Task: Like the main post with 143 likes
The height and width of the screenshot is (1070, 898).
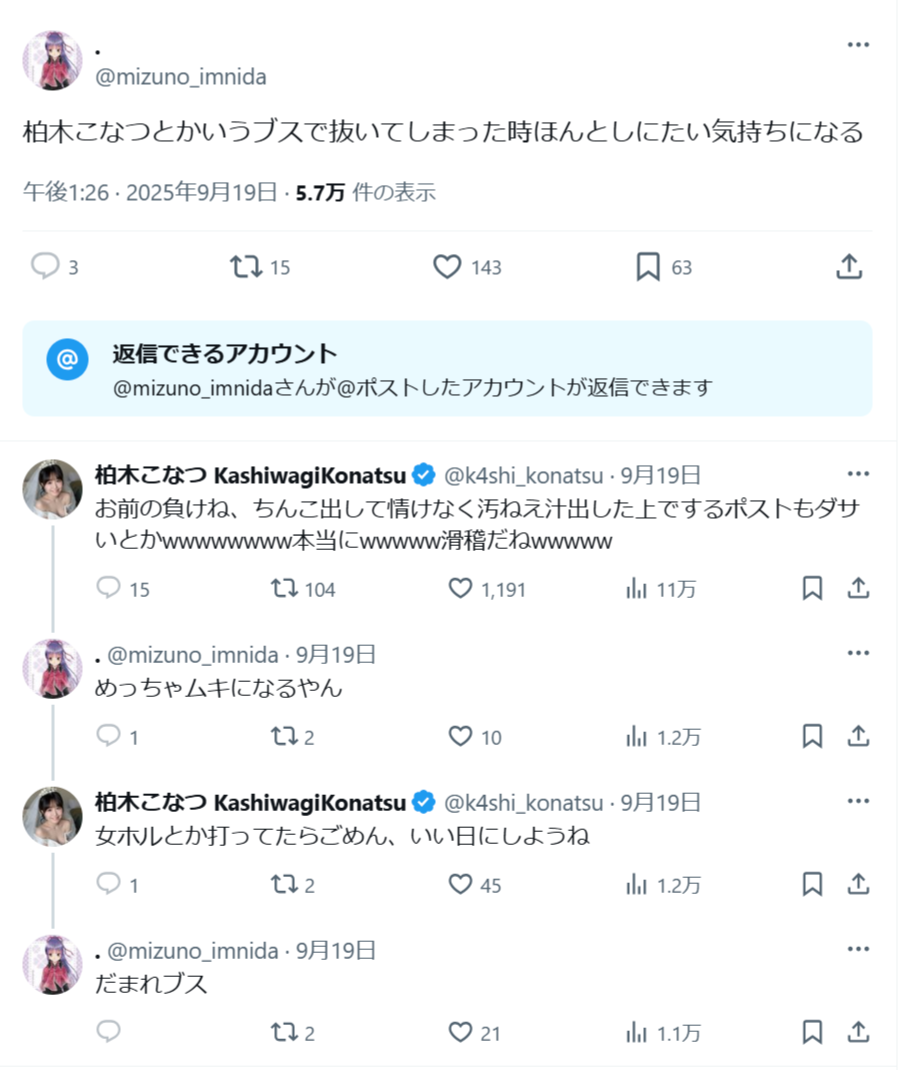Action: pos(447,266)
